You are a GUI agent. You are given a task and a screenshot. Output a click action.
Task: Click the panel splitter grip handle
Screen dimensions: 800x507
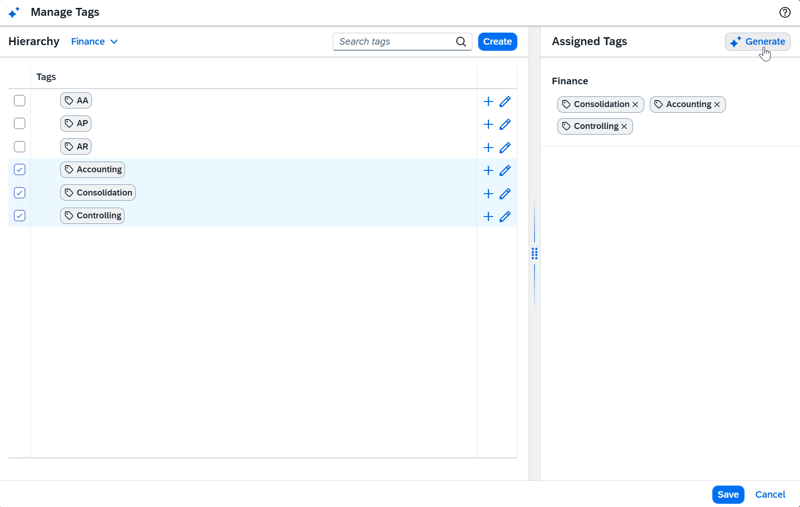[x=534, y=254]
